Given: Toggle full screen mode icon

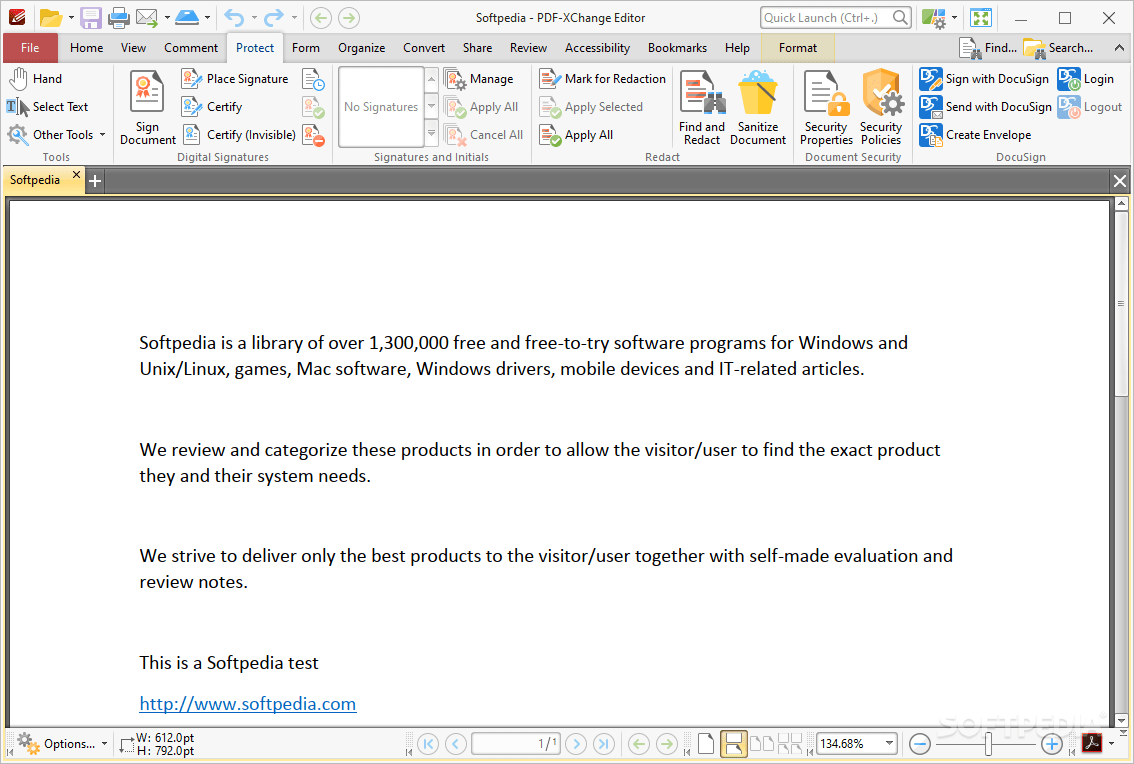Looking at the screenshot, I should (x=981, y=17).
